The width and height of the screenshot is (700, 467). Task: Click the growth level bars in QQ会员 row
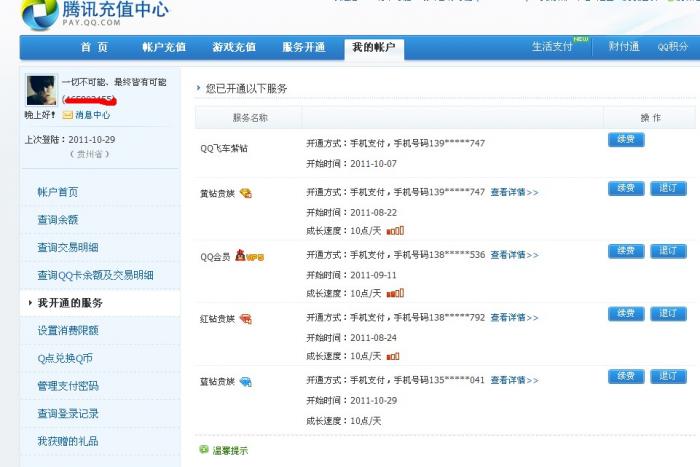point(395,293)
